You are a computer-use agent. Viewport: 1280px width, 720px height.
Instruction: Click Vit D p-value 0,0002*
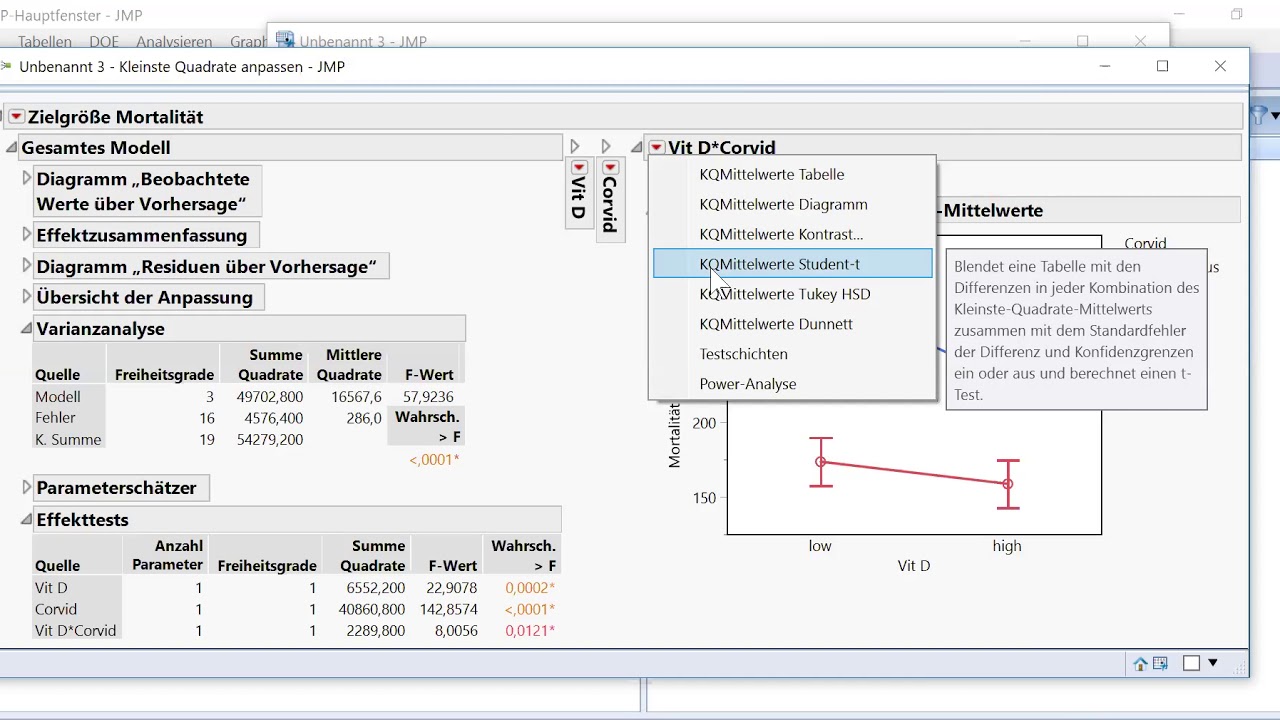point(530,588)
